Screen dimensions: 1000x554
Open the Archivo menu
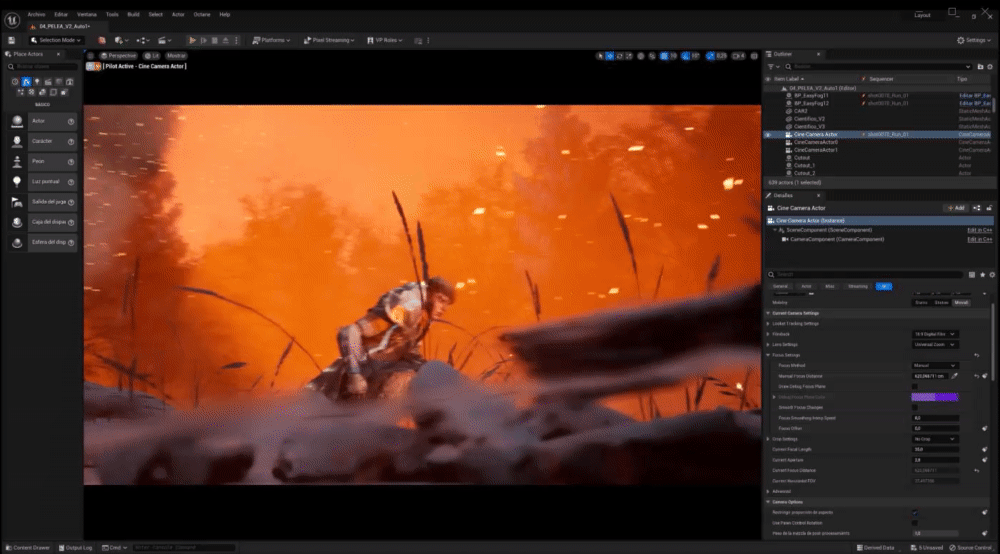click(36, 14)
